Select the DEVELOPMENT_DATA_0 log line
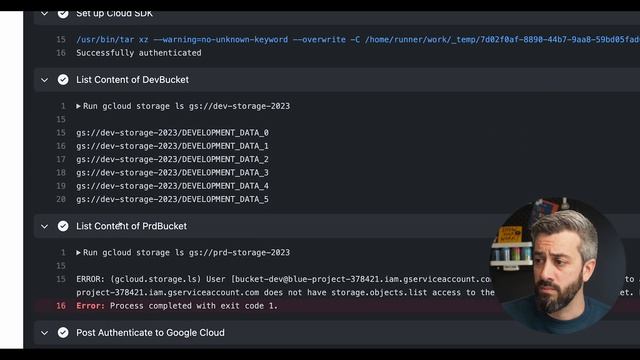 172,133
